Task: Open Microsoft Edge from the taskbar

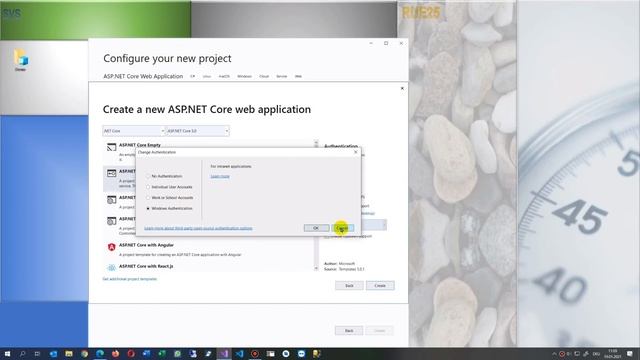Action: coord(100,354)
